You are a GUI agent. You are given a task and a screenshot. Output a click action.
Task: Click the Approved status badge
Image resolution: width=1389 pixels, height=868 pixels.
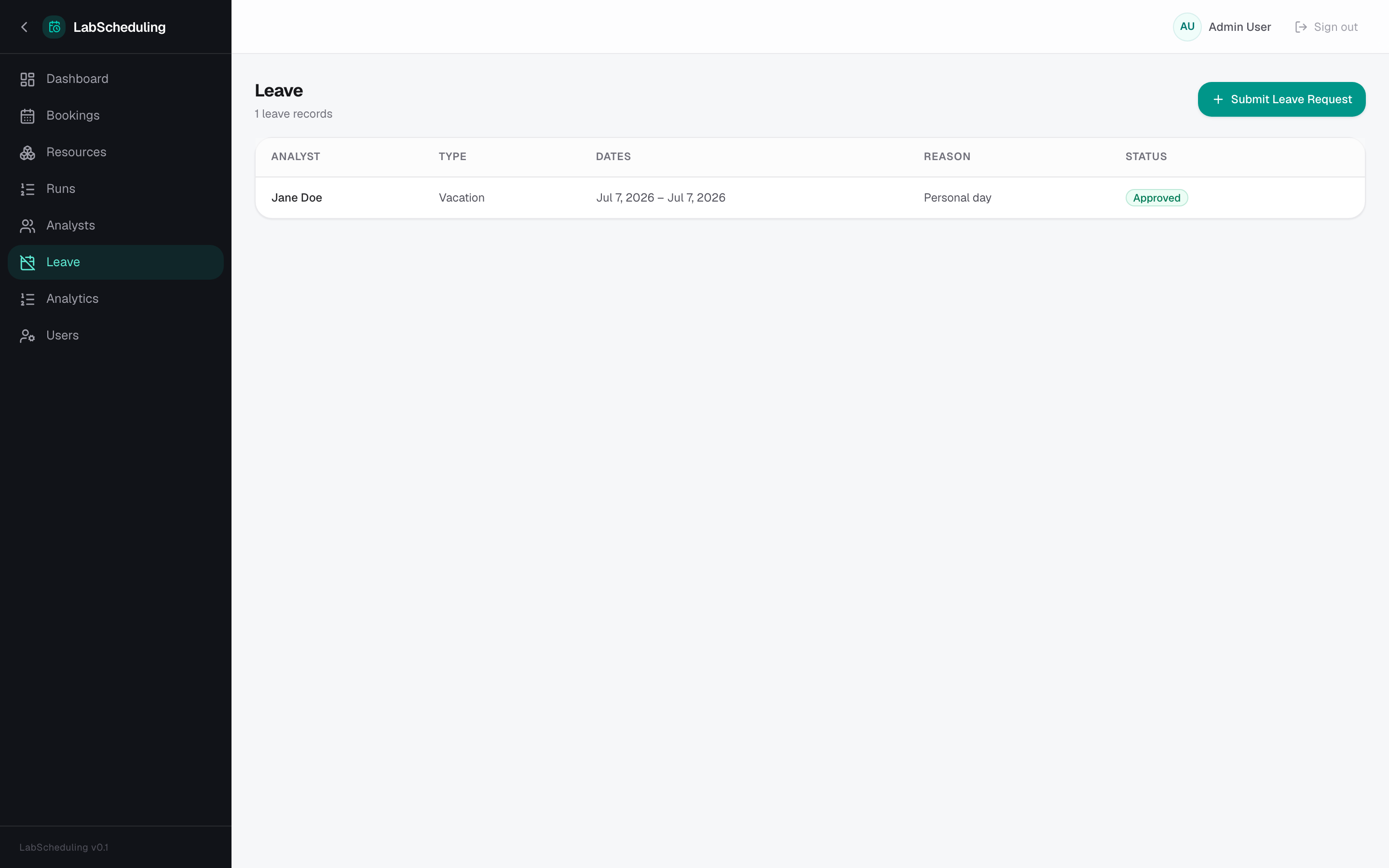[1157, 198]
